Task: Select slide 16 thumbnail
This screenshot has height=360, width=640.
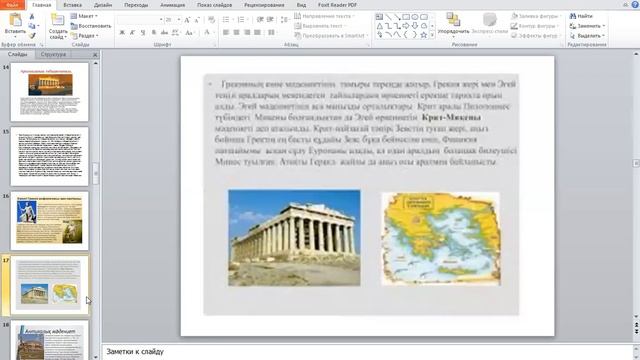Action: pos(49,221)
